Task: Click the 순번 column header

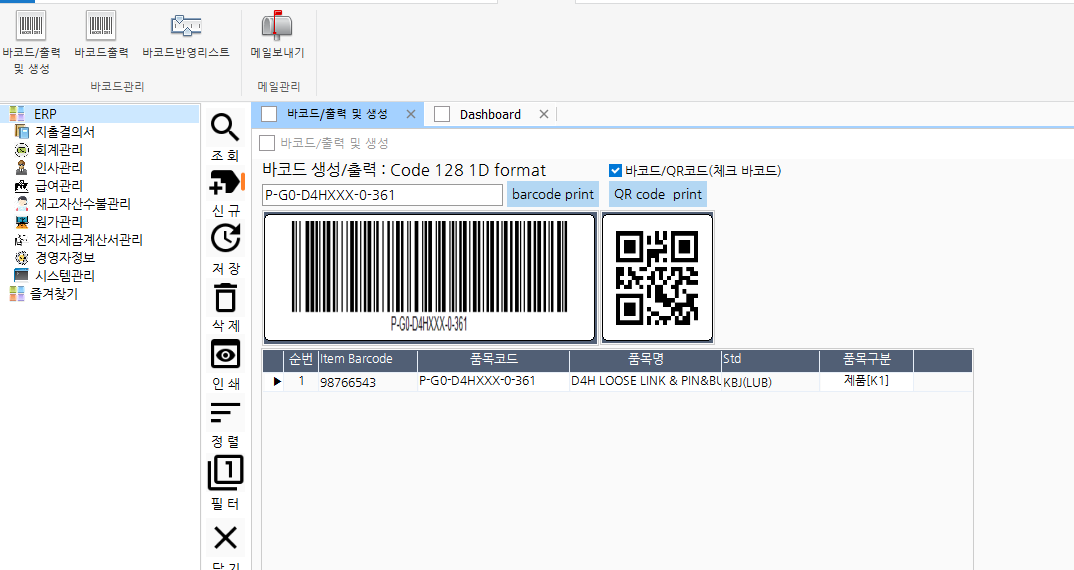Action: point(301,359)
